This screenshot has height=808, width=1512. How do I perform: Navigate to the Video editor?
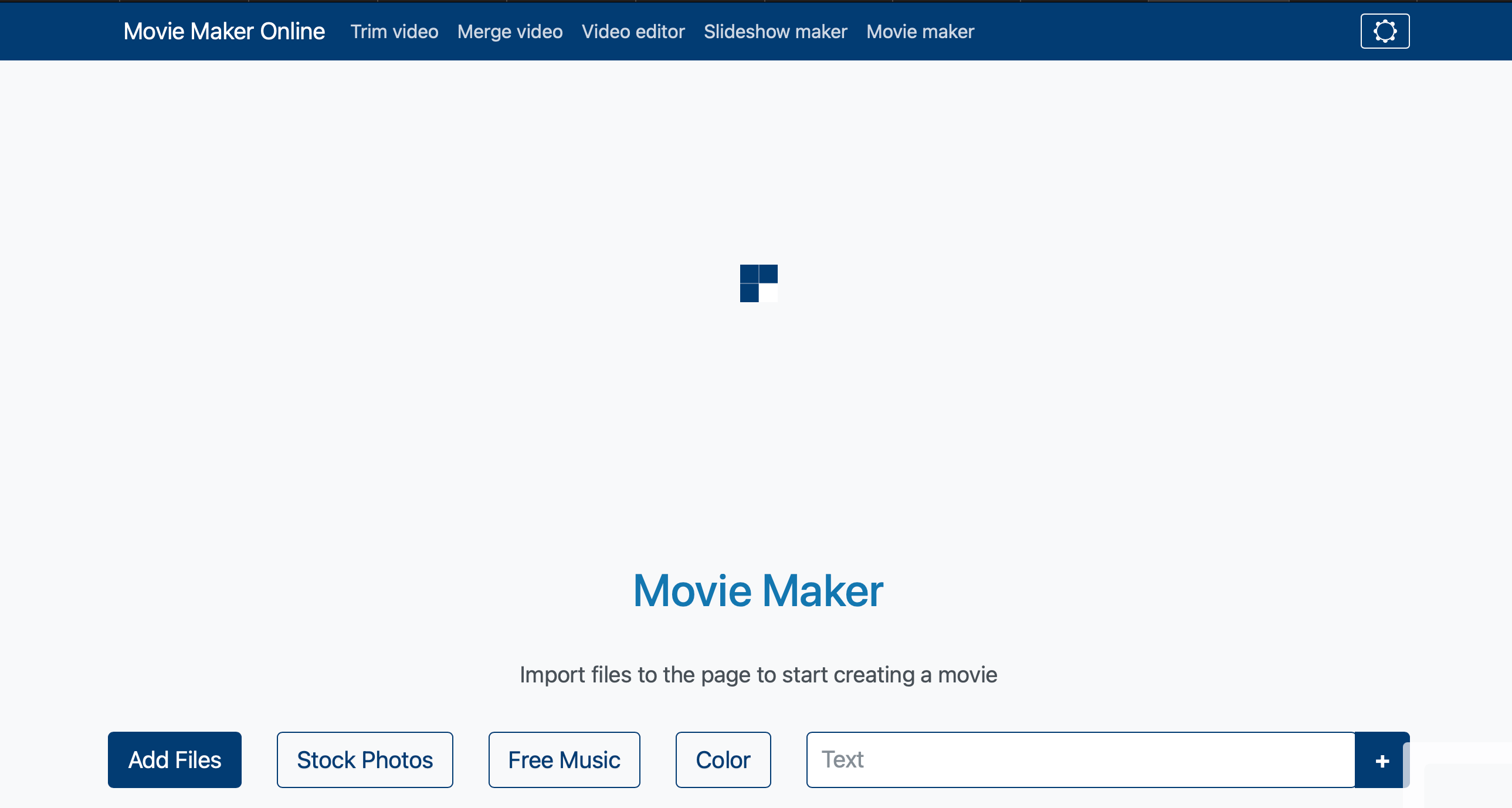point(633,32)
